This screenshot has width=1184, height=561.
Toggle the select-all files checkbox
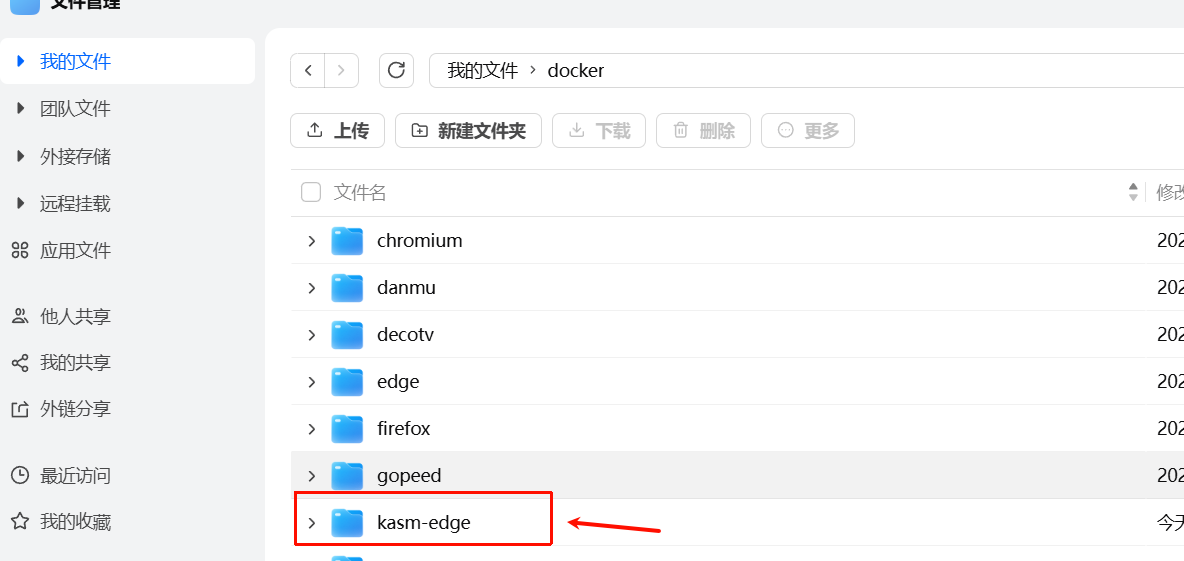311,192
